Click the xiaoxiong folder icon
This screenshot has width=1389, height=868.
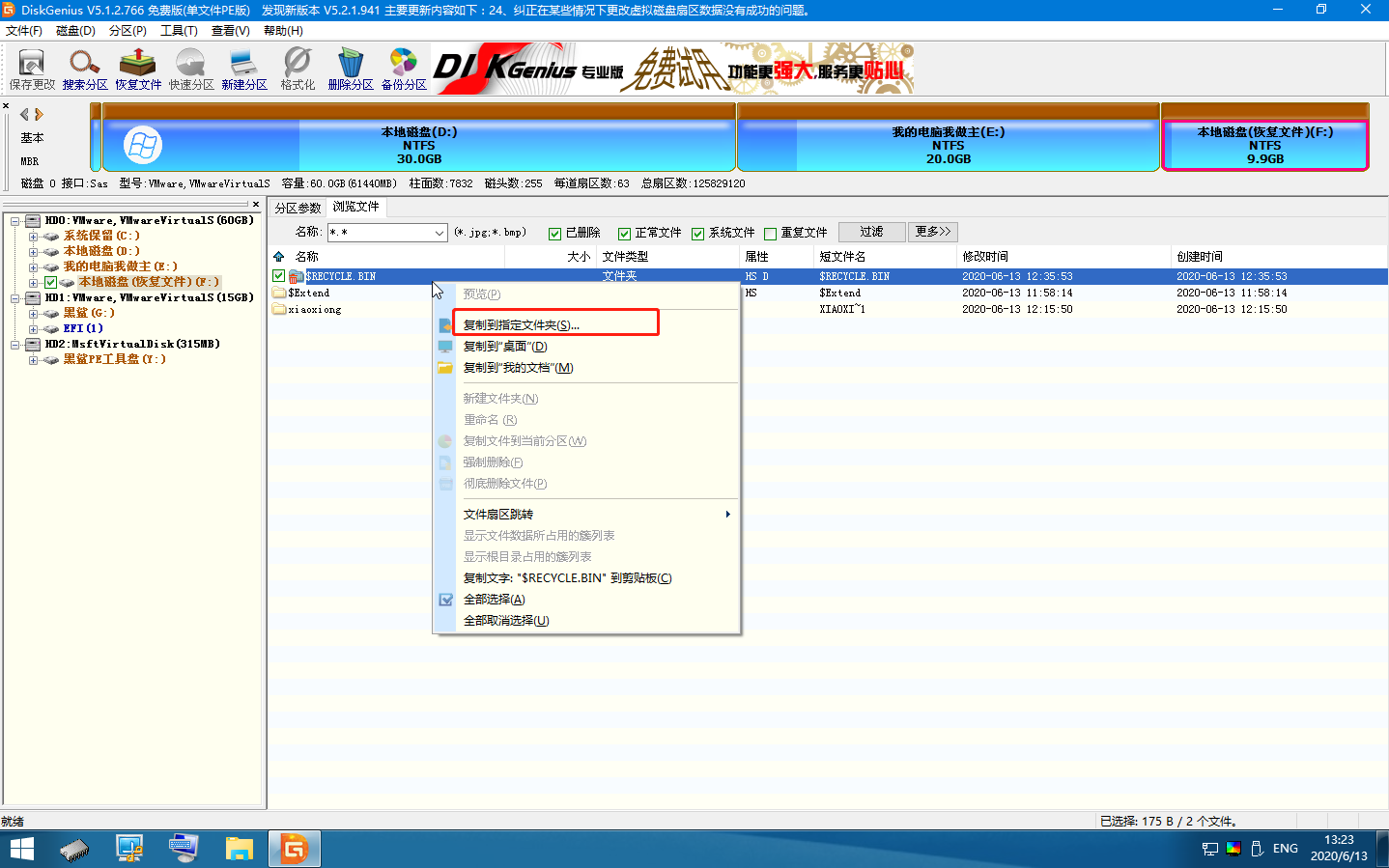tap(280, 309)
